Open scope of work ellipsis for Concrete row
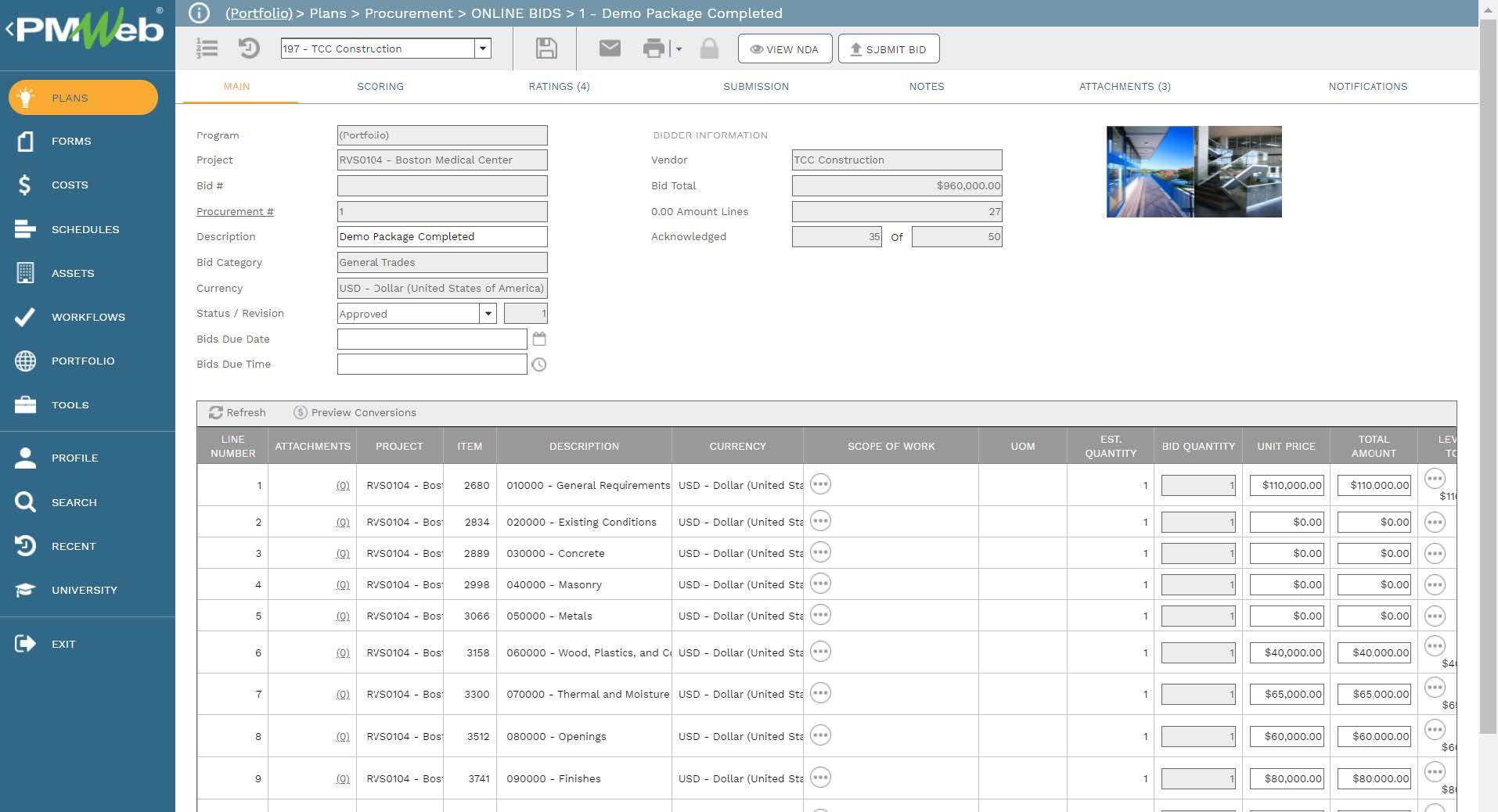 point(820,552)
